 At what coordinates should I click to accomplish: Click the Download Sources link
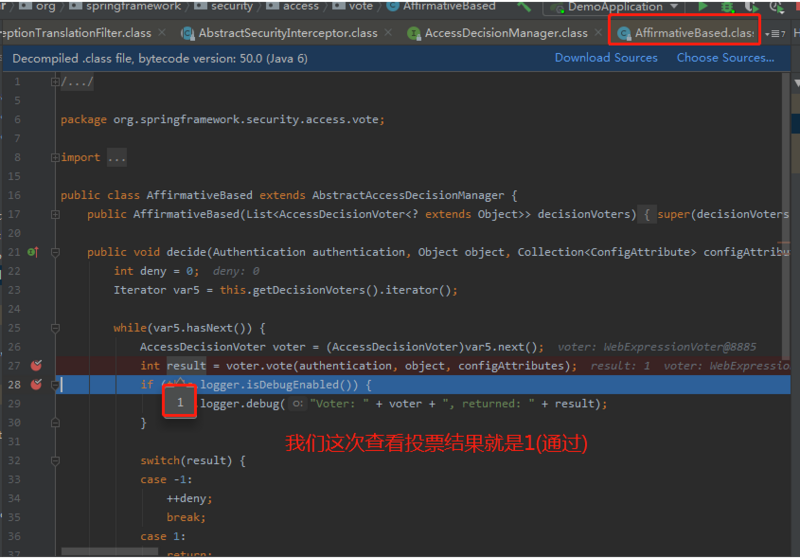[x=606, y=58]
